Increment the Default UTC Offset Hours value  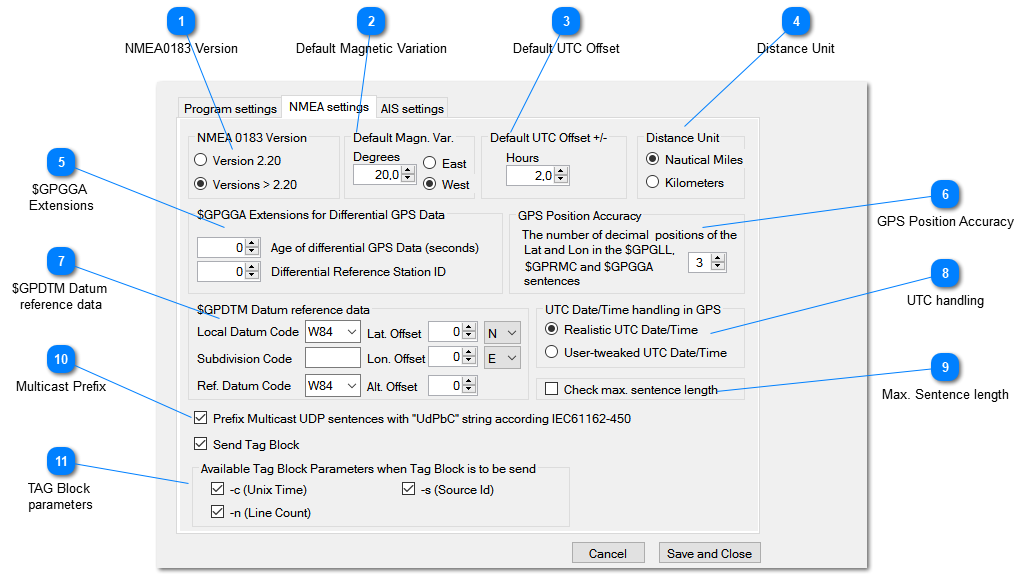click(x=562, y=169)
